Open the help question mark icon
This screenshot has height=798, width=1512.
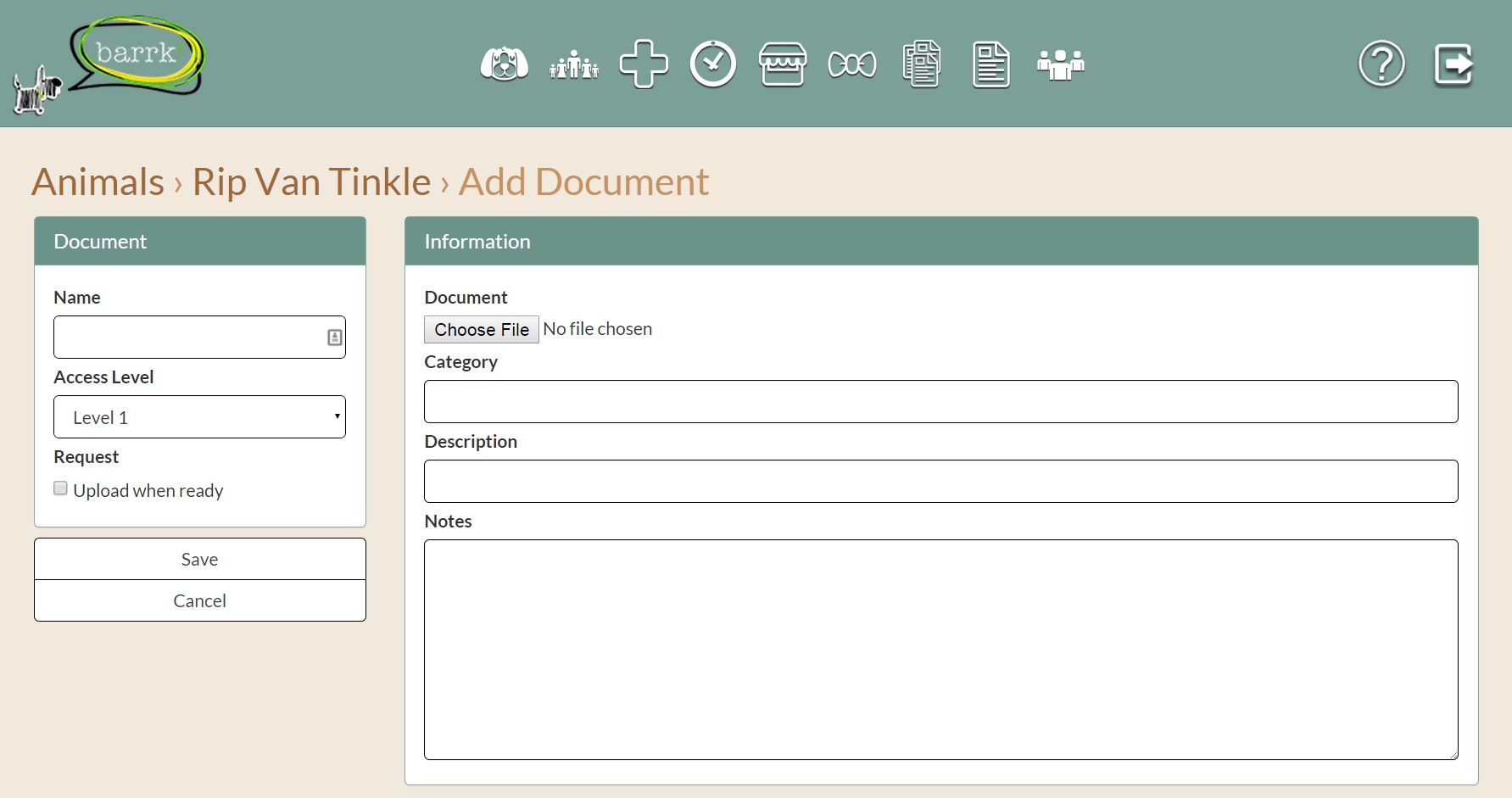pos(1382,64)
